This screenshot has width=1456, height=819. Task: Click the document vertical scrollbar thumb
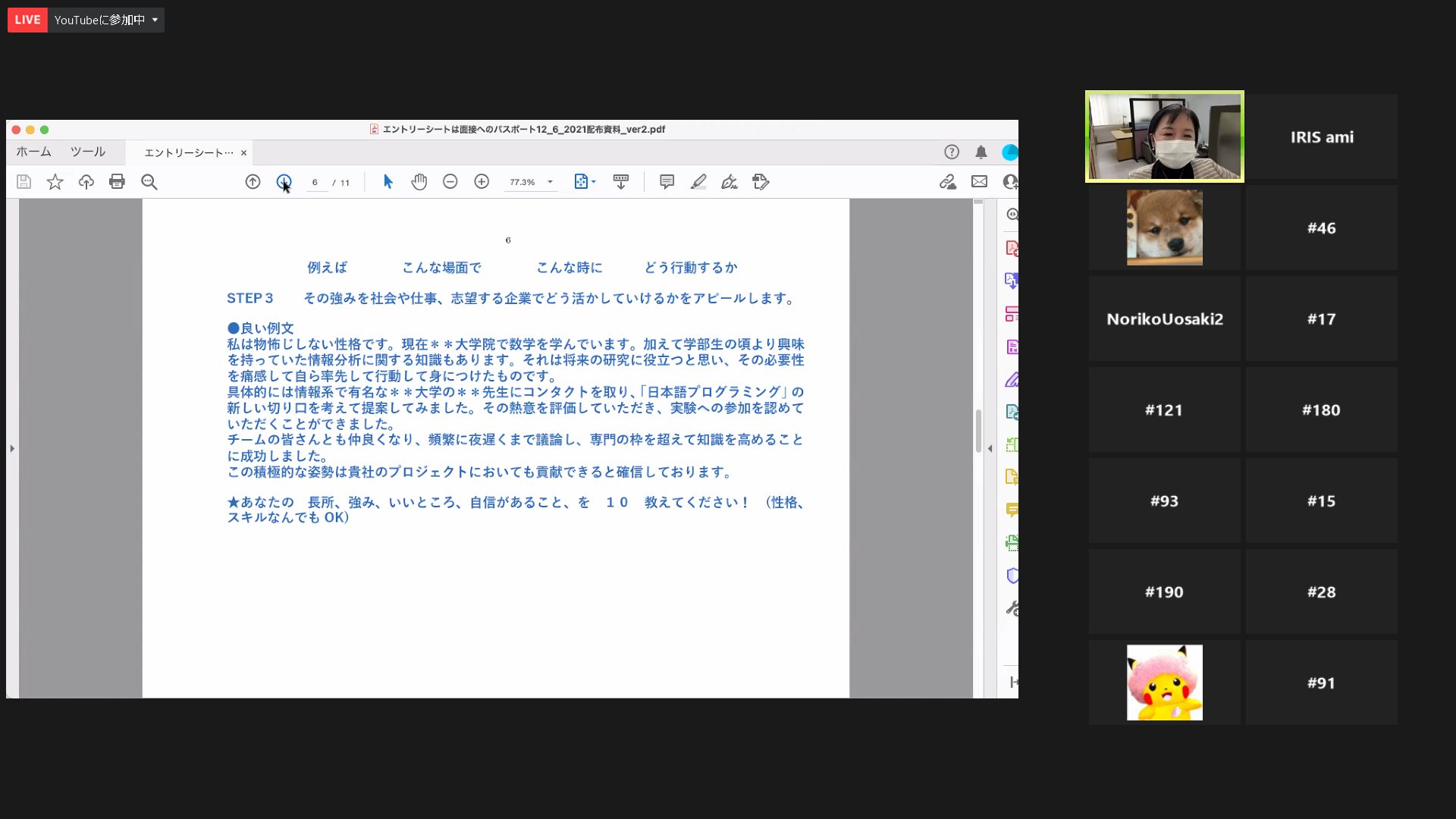978,431
